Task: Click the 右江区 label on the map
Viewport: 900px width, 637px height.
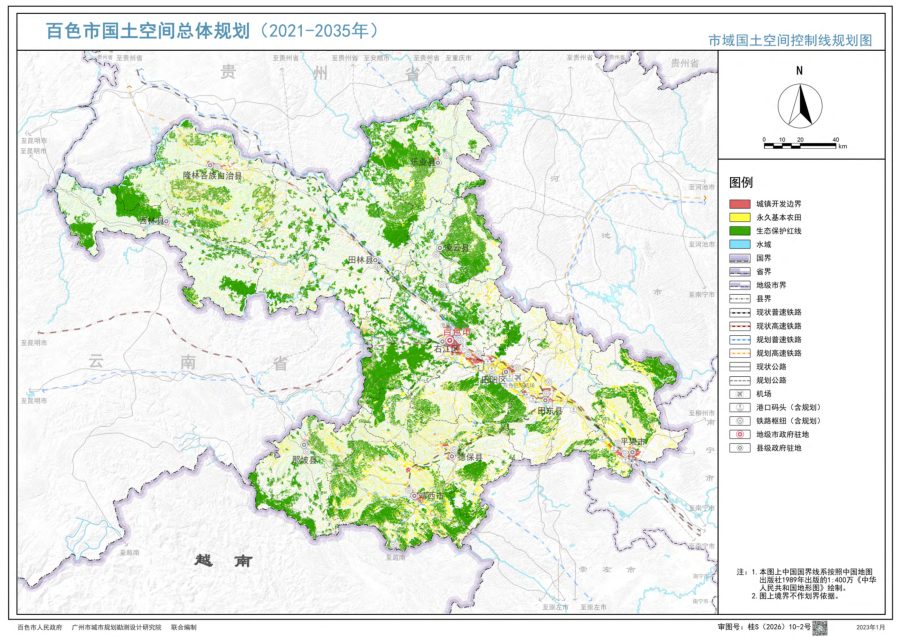Action: pyautogui.click(x=447, y=348)
